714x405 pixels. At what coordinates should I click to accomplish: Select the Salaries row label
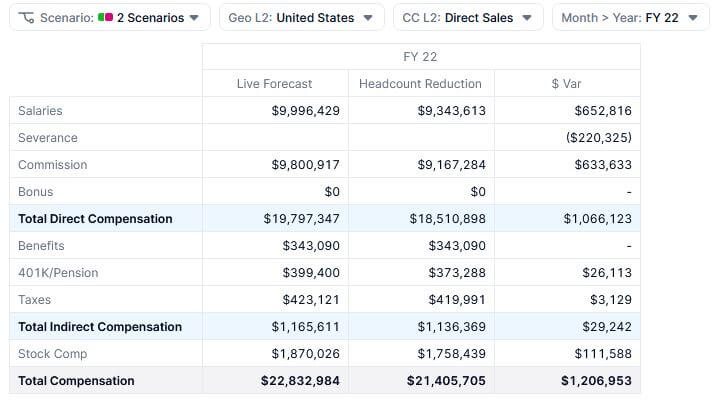(x=40, y=111)
